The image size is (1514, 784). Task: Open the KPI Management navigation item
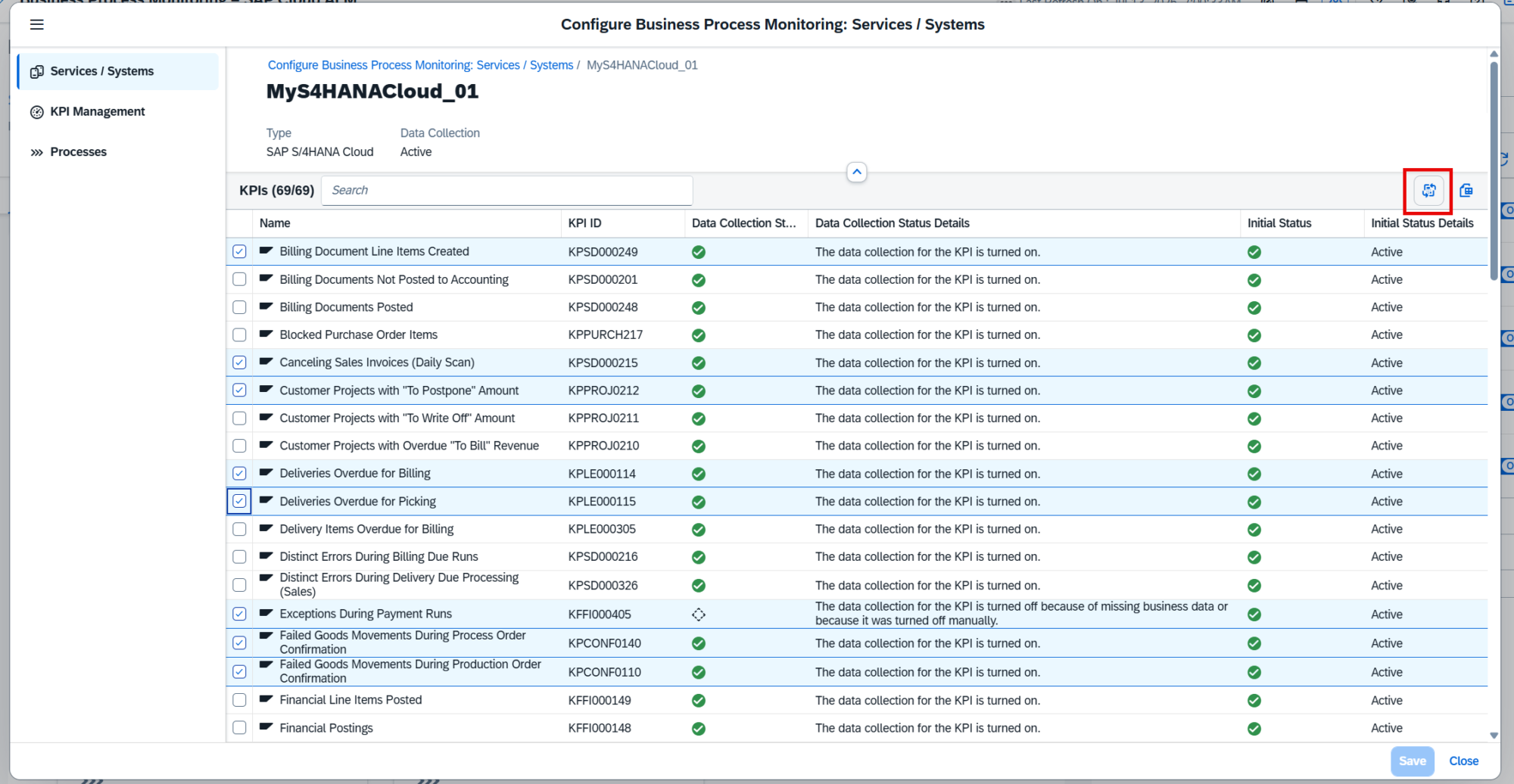pyautogui.click(x=118, y=112)
